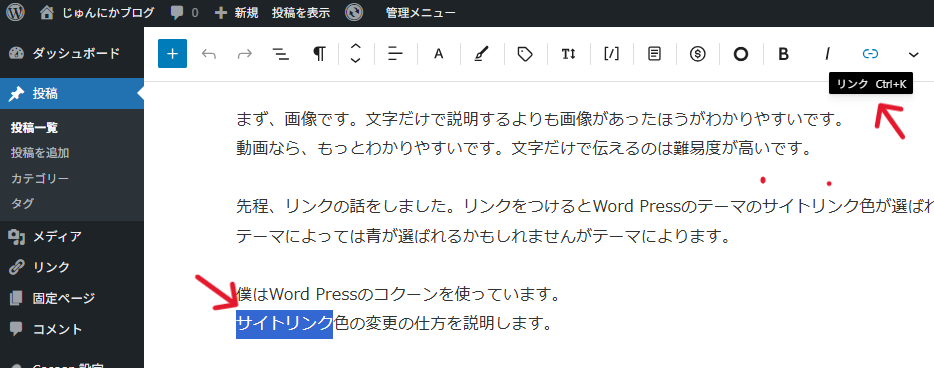
Task: Toggle bold formatting
Action: click(x=784, y=54)
